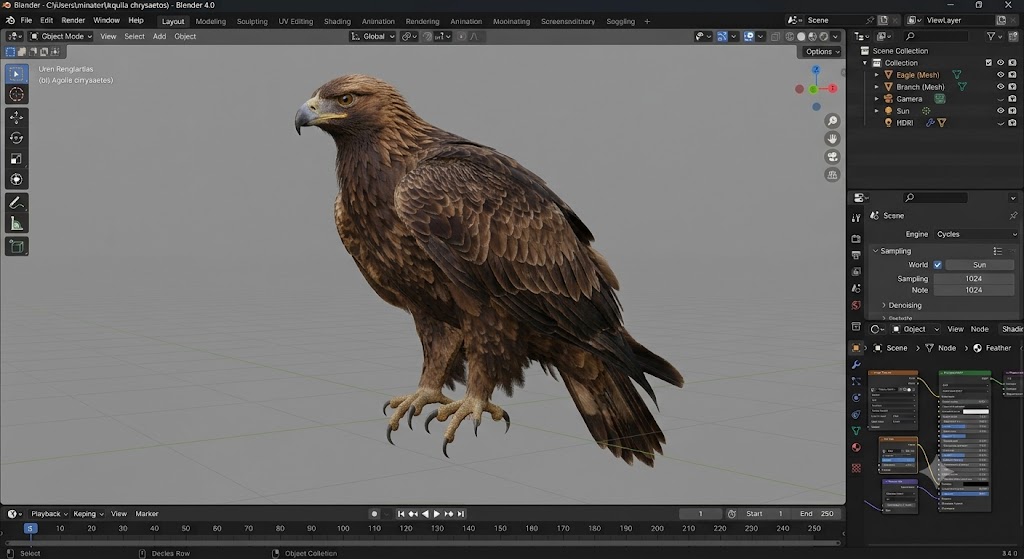Switch to Modeling workspace tab
Screen dimensions: 1024x559
pos(210,22)
